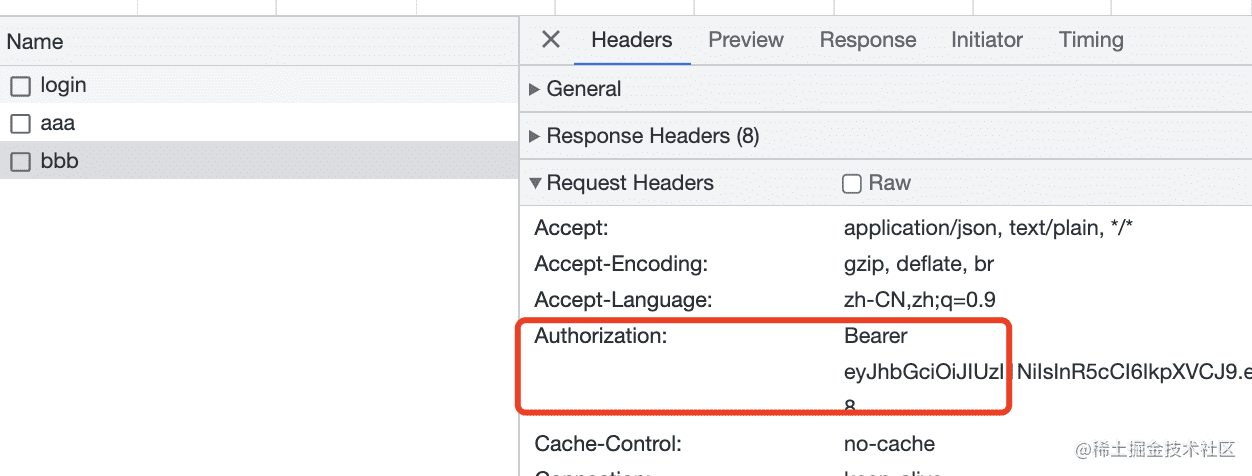Tick the checkbox beside login request
The image size is (1252, 476).
[x=20, y=87]
